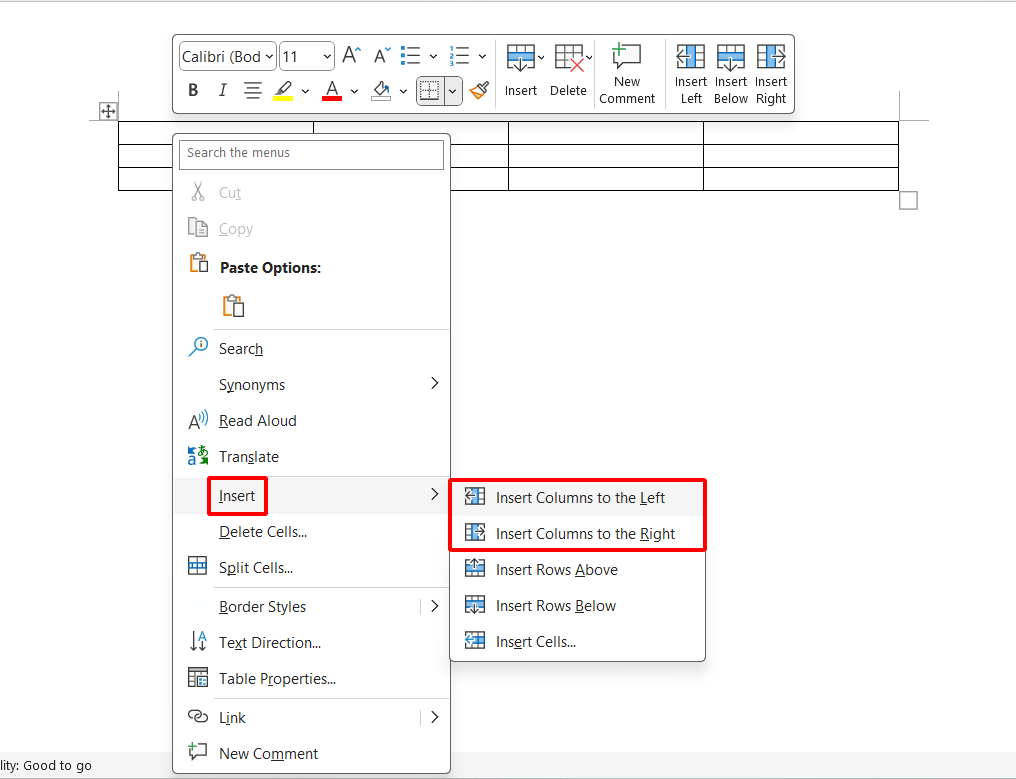Click the Search the menus field
The width and height of the screenshot is (1016, 779).
click(x=311, y=153)
